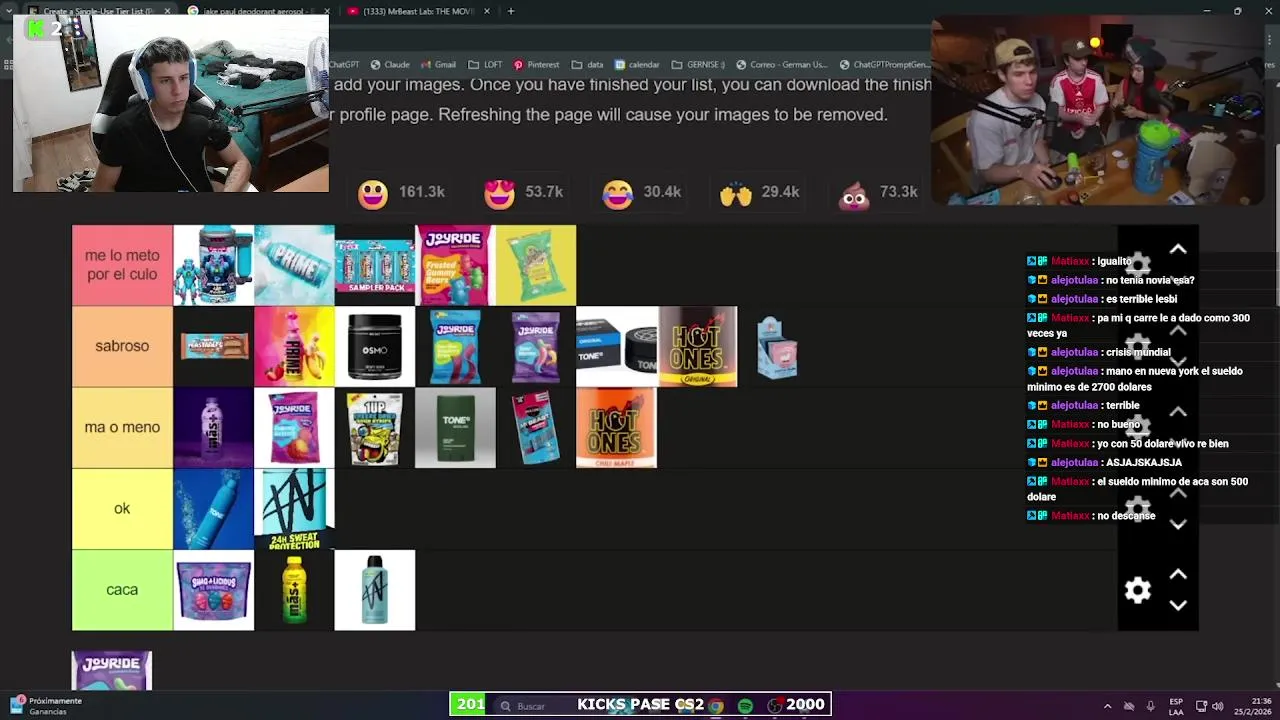1280x720 pixels.
Task: Open Spotify from the taskbar
Action: pos(745,706)
